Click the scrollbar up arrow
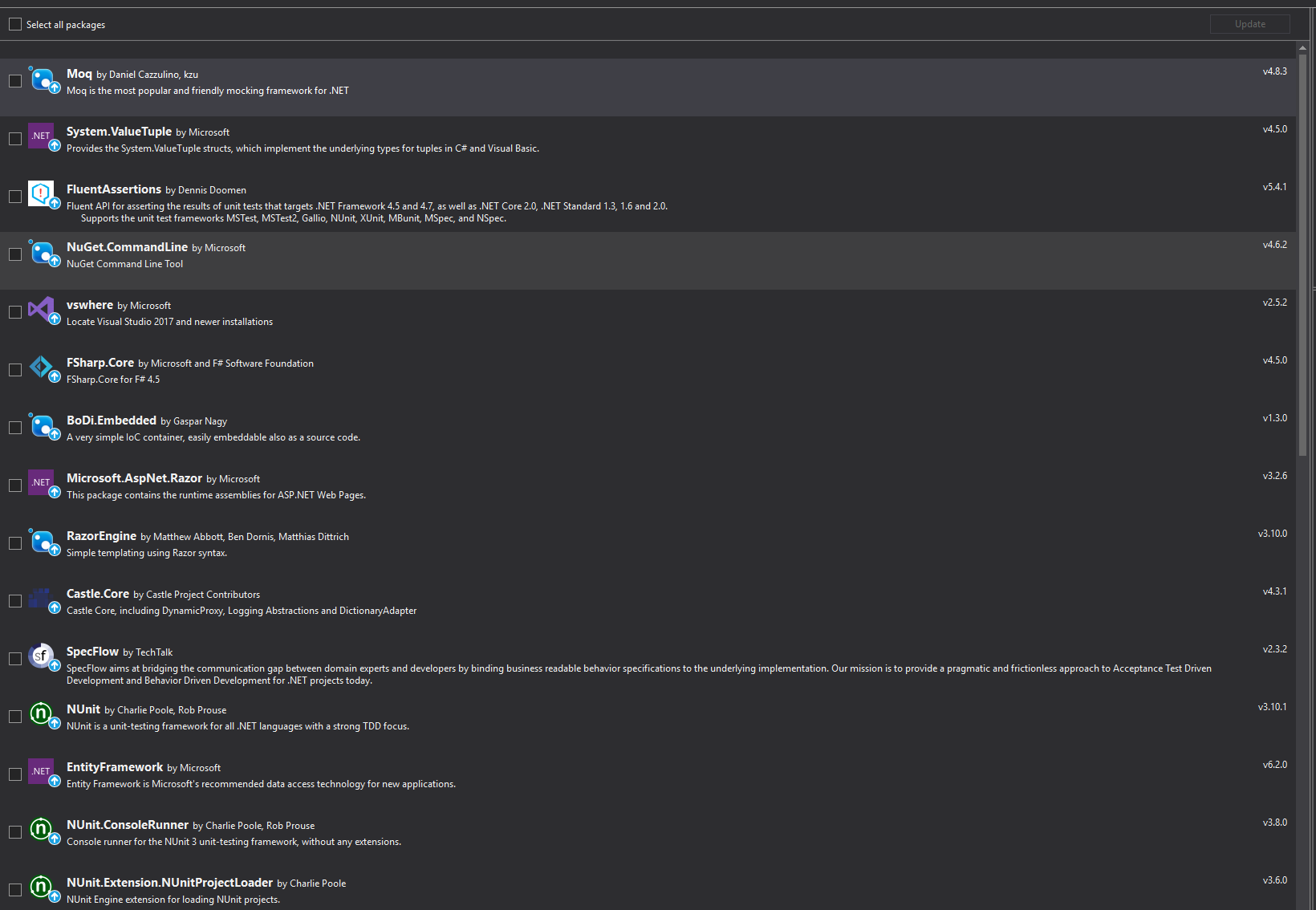 (x=1302, y=47)
